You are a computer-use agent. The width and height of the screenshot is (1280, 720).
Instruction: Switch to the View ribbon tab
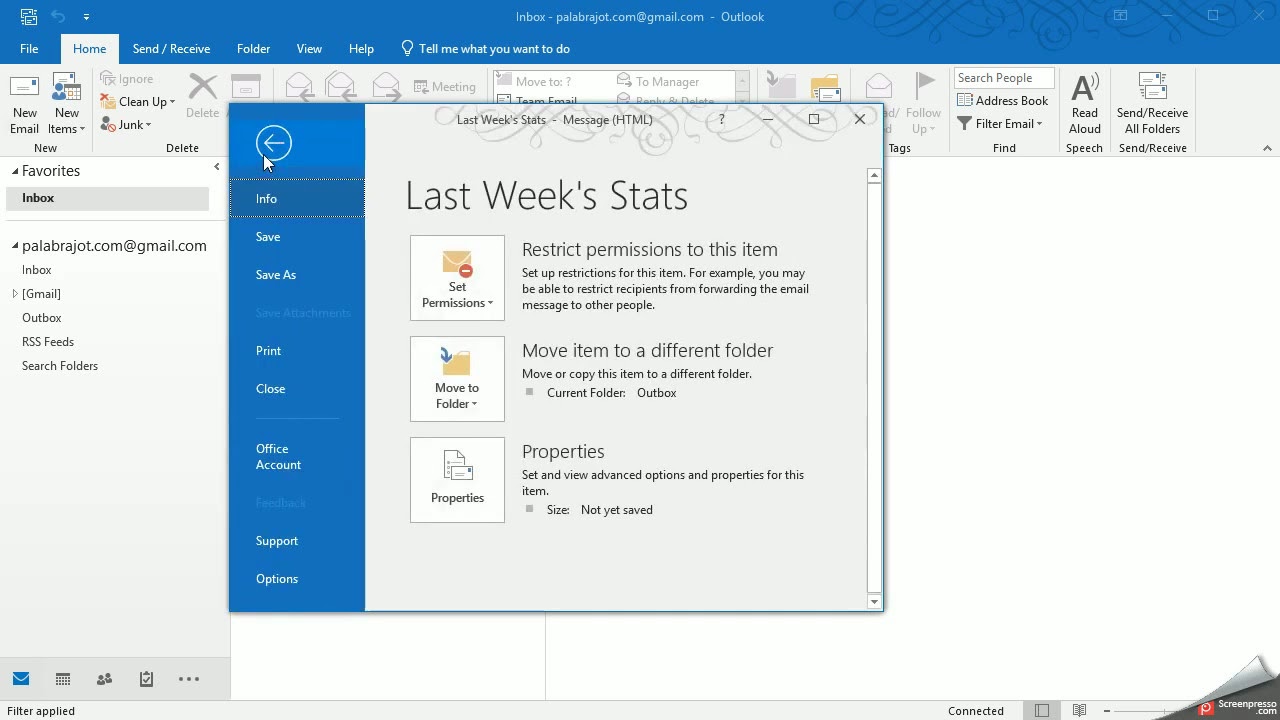tap(309, 48)
